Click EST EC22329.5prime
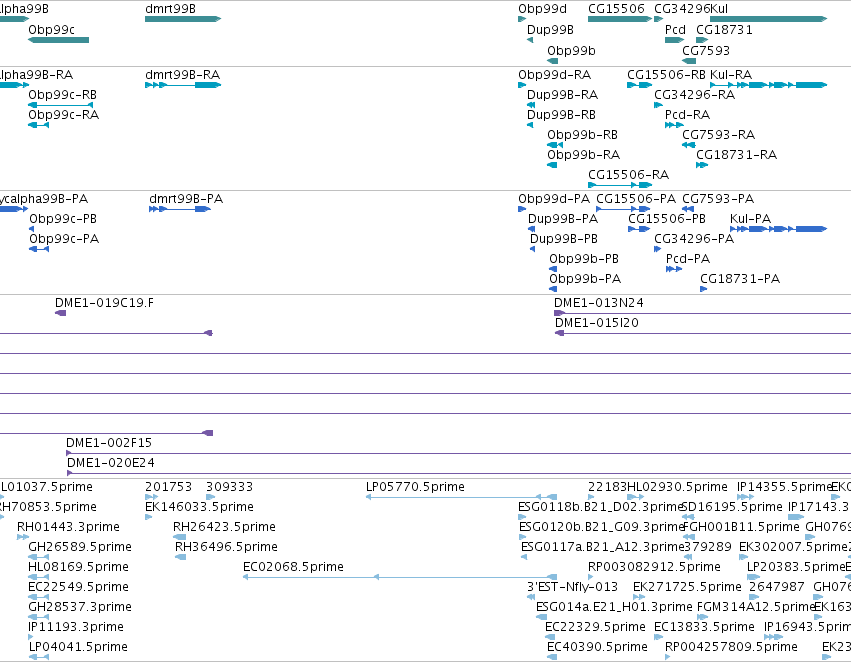This screenshot has width=851, height=662. coord(595,627)
